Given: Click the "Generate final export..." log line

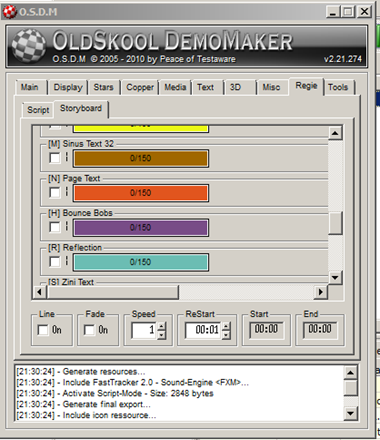Looking at the screenshot, I should pyautogui.click(x=84, y=405).
